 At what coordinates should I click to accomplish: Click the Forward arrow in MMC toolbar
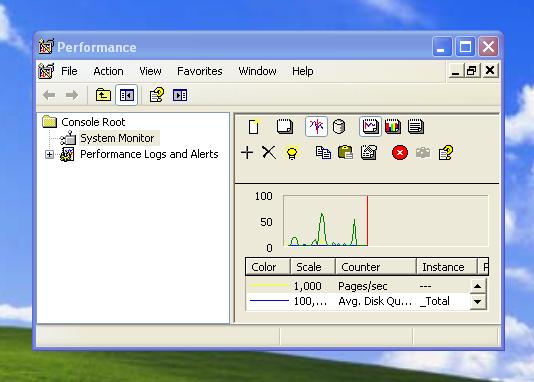click(x=72, y=95)
